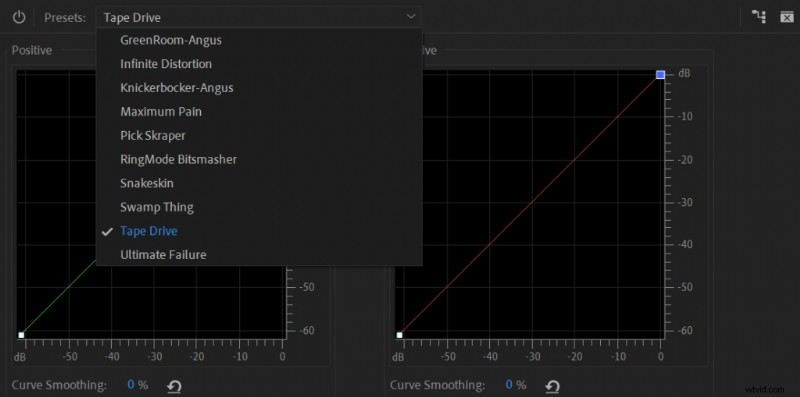The height and width of the screenshot is (397, 800).
Task: Click the channel map routing icon
Action: tap(759, 17)
